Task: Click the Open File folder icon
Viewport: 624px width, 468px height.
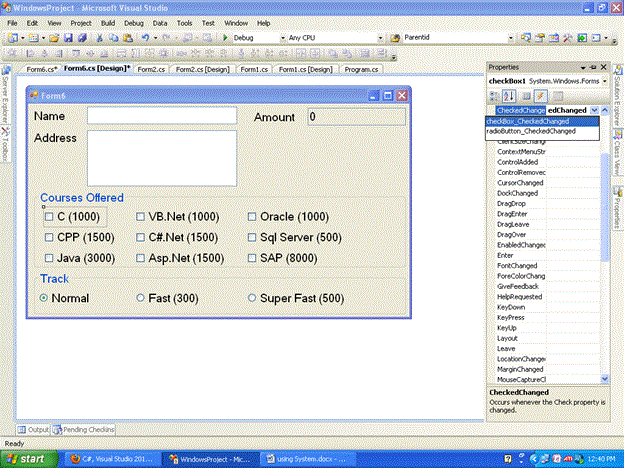Action: pyautogui.click(x=54, y=38)
